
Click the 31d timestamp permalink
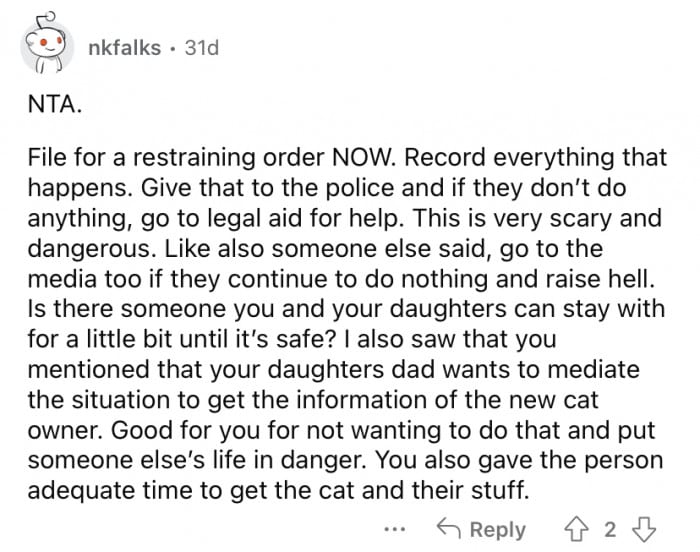tap(202, 48)
